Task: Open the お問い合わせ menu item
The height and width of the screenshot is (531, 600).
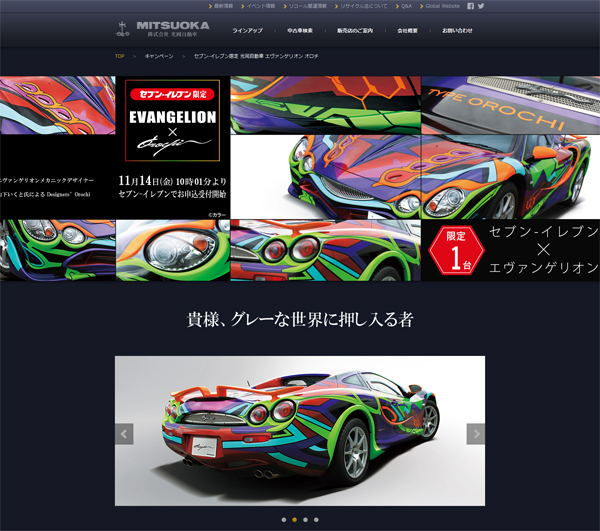Action: point(457,31)
